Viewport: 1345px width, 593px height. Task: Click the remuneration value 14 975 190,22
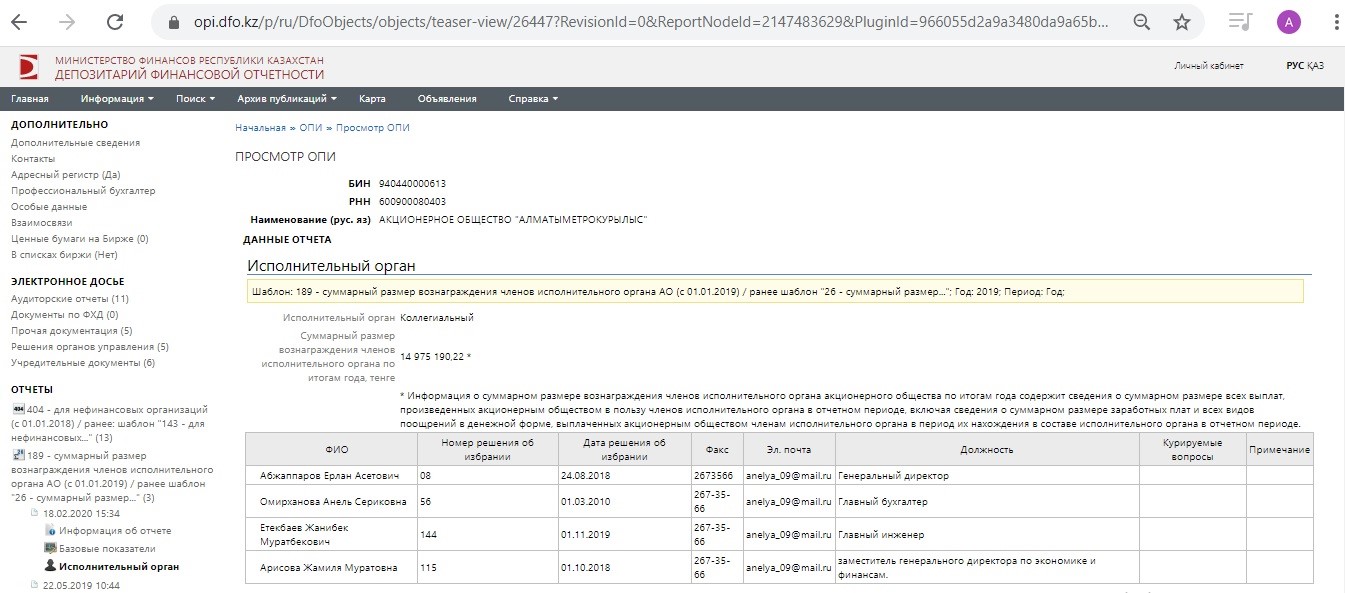432,356
